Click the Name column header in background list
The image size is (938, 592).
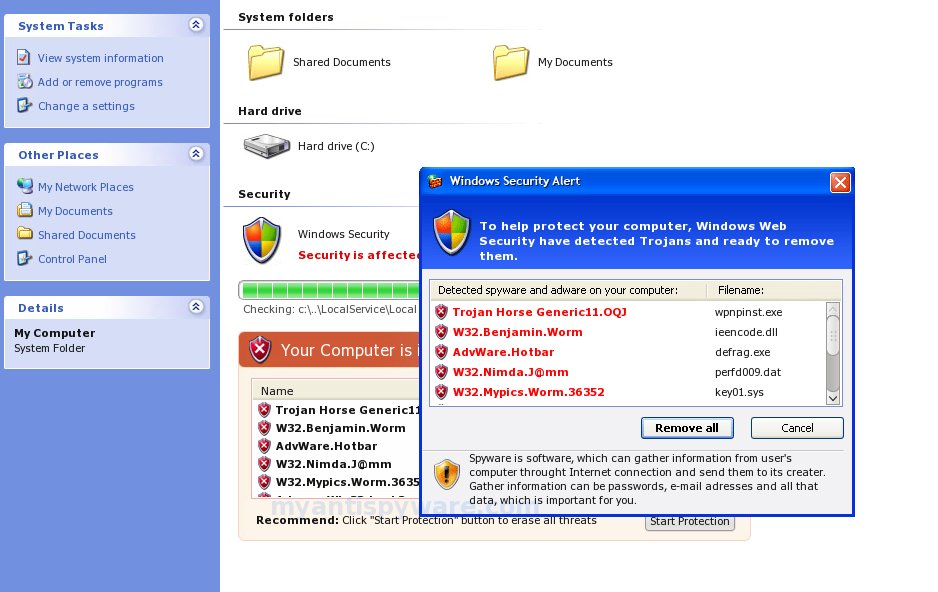click(277, 391)
